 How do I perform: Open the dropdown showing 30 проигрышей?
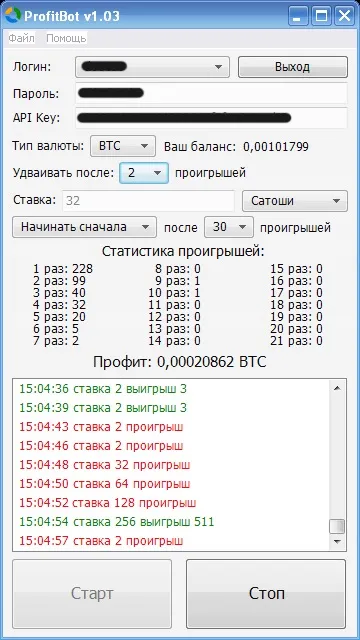click(x=229, y=227)
